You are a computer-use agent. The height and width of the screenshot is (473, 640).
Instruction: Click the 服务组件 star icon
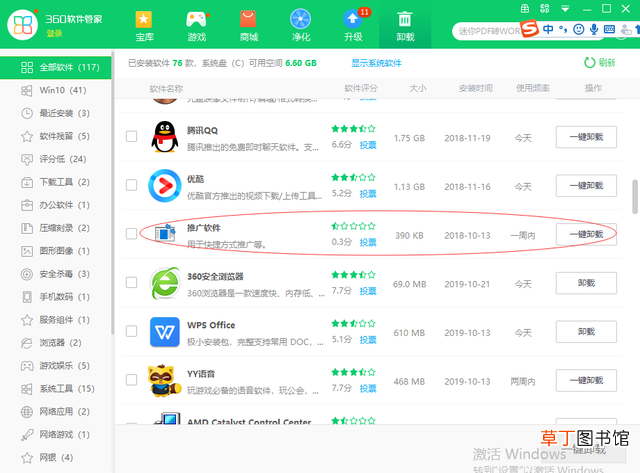coord(27,320)
